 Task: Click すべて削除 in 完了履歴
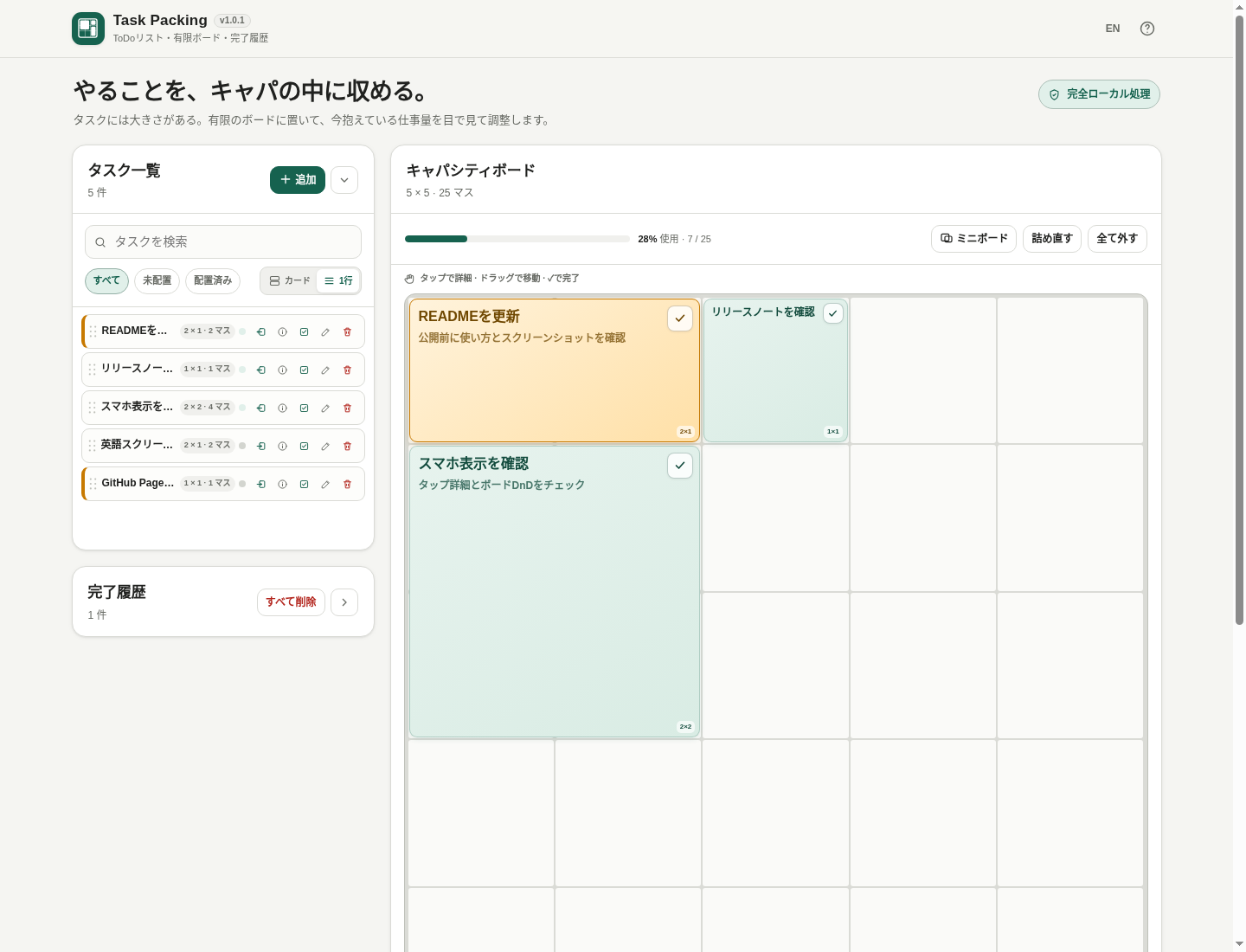(291, 602)
